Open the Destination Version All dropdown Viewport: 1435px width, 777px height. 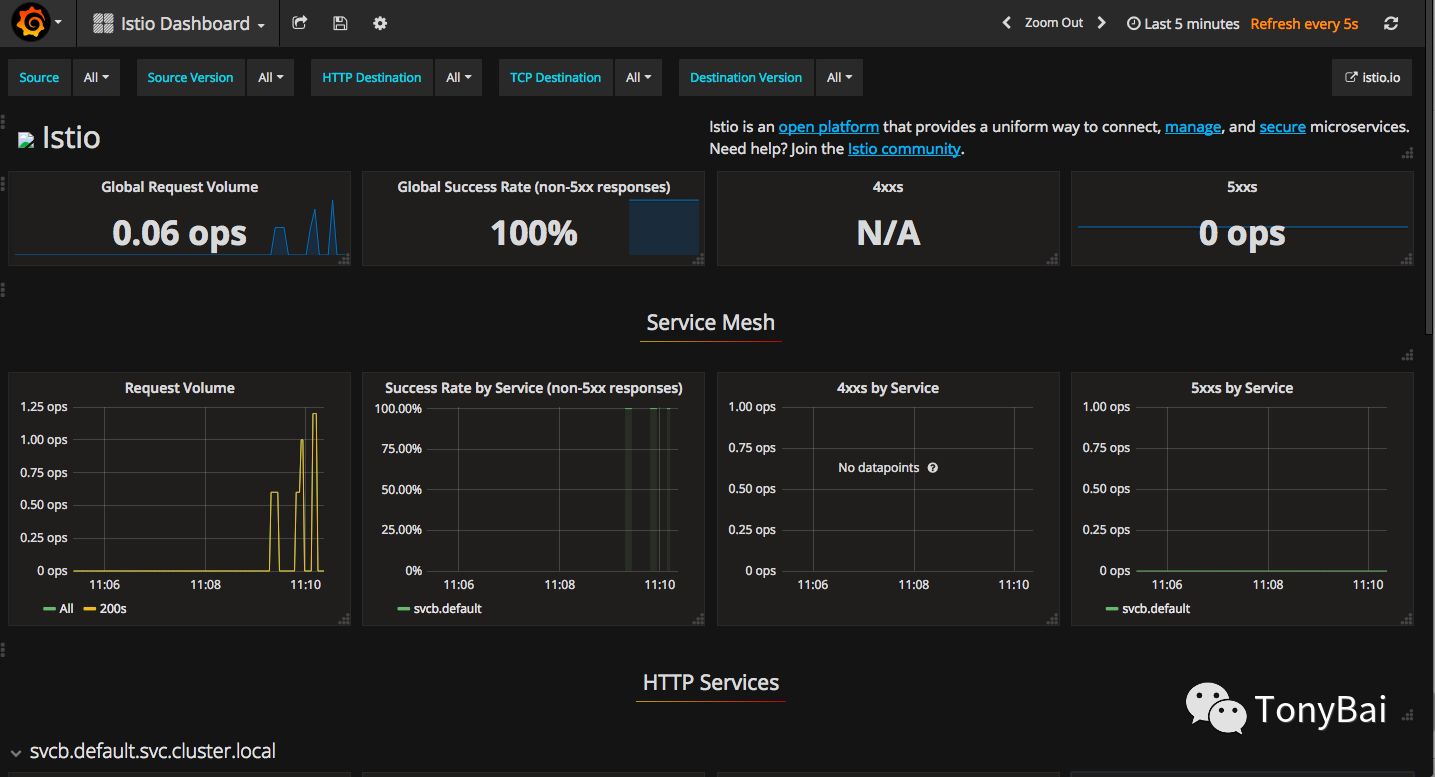839,77
